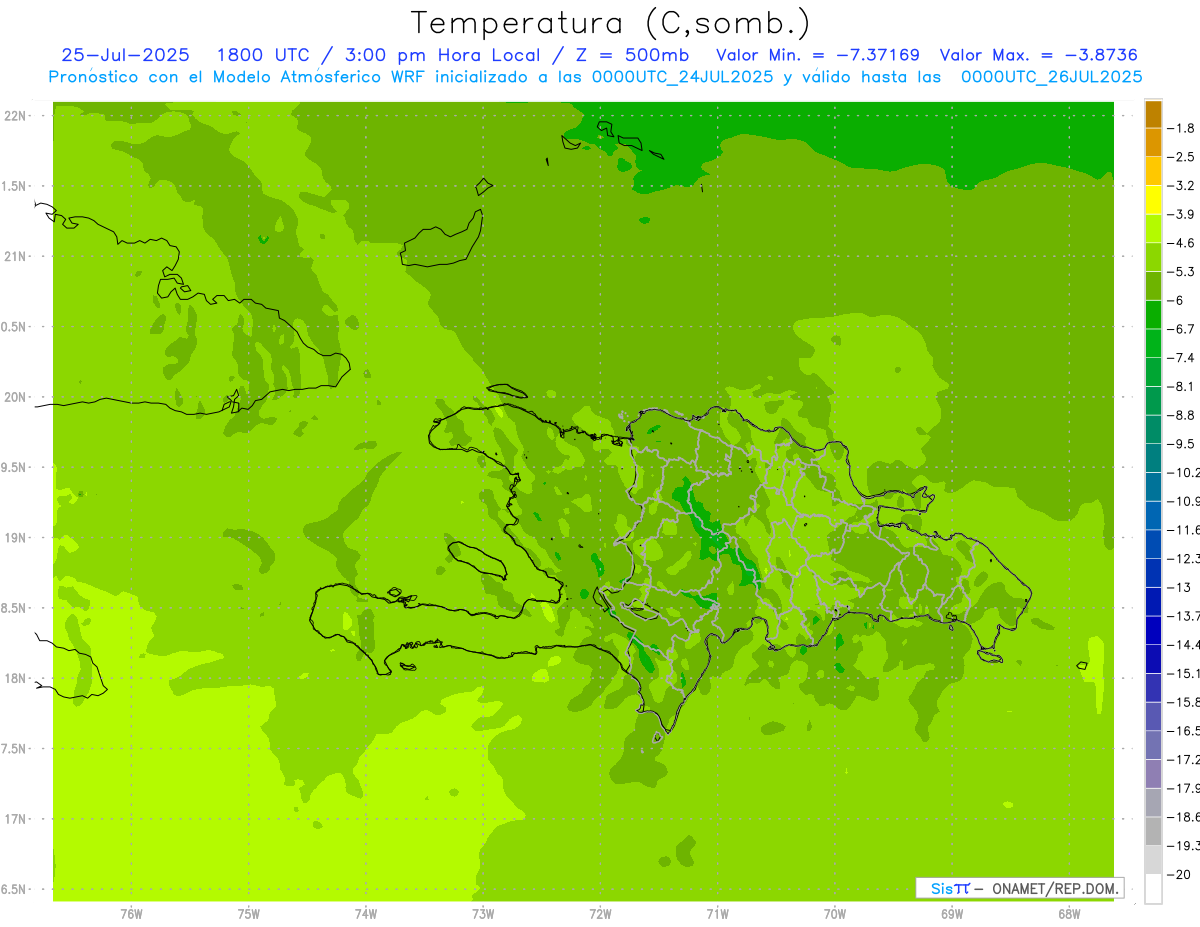Click the -9.5 color bar label
The width and height of the screenshot is (1200, 927).
tap(1182, 443)
